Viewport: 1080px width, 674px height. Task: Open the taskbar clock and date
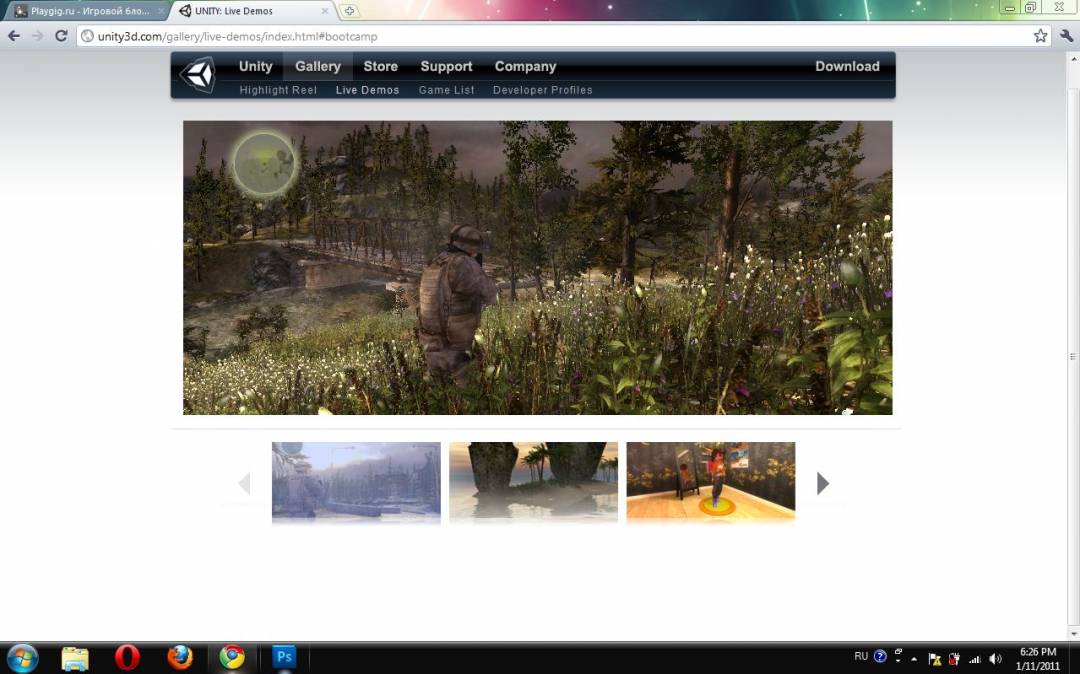pos(1038,659)
